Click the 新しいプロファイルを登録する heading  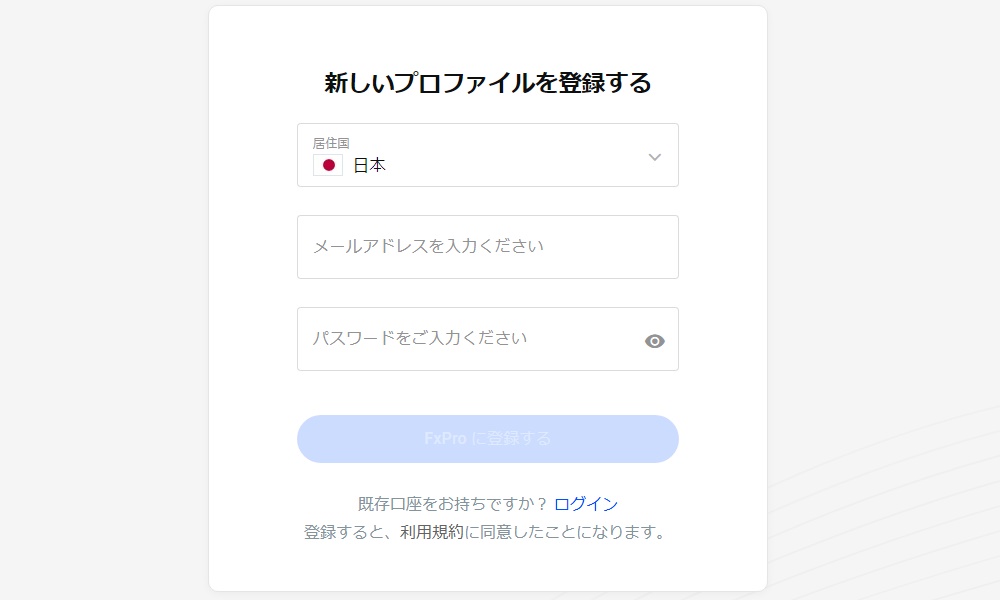[x=487, y=84]
